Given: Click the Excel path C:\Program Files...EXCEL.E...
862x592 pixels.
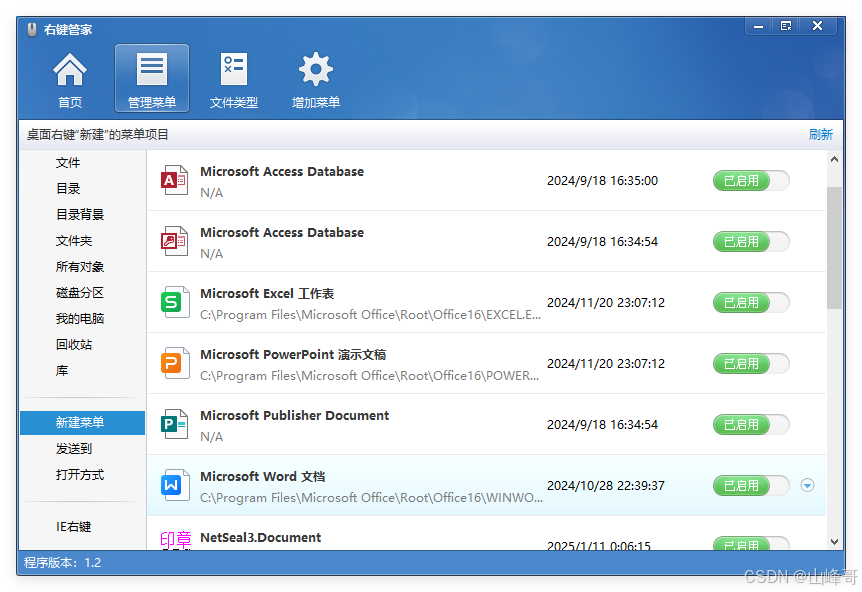Looking at the screenshot, I should (x=371, y=315).
